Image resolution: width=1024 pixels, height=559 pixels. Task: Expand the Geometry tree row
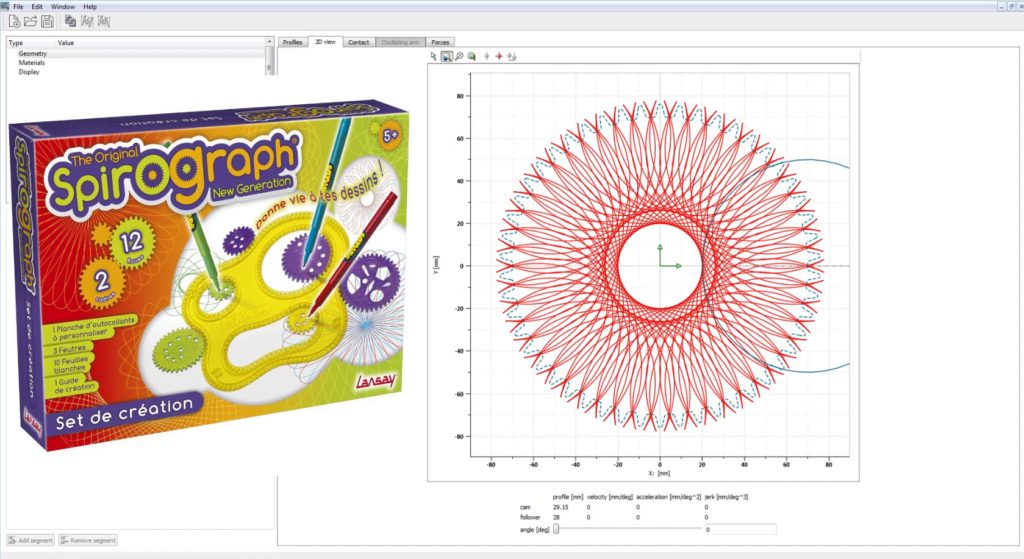tap(35, 53)
